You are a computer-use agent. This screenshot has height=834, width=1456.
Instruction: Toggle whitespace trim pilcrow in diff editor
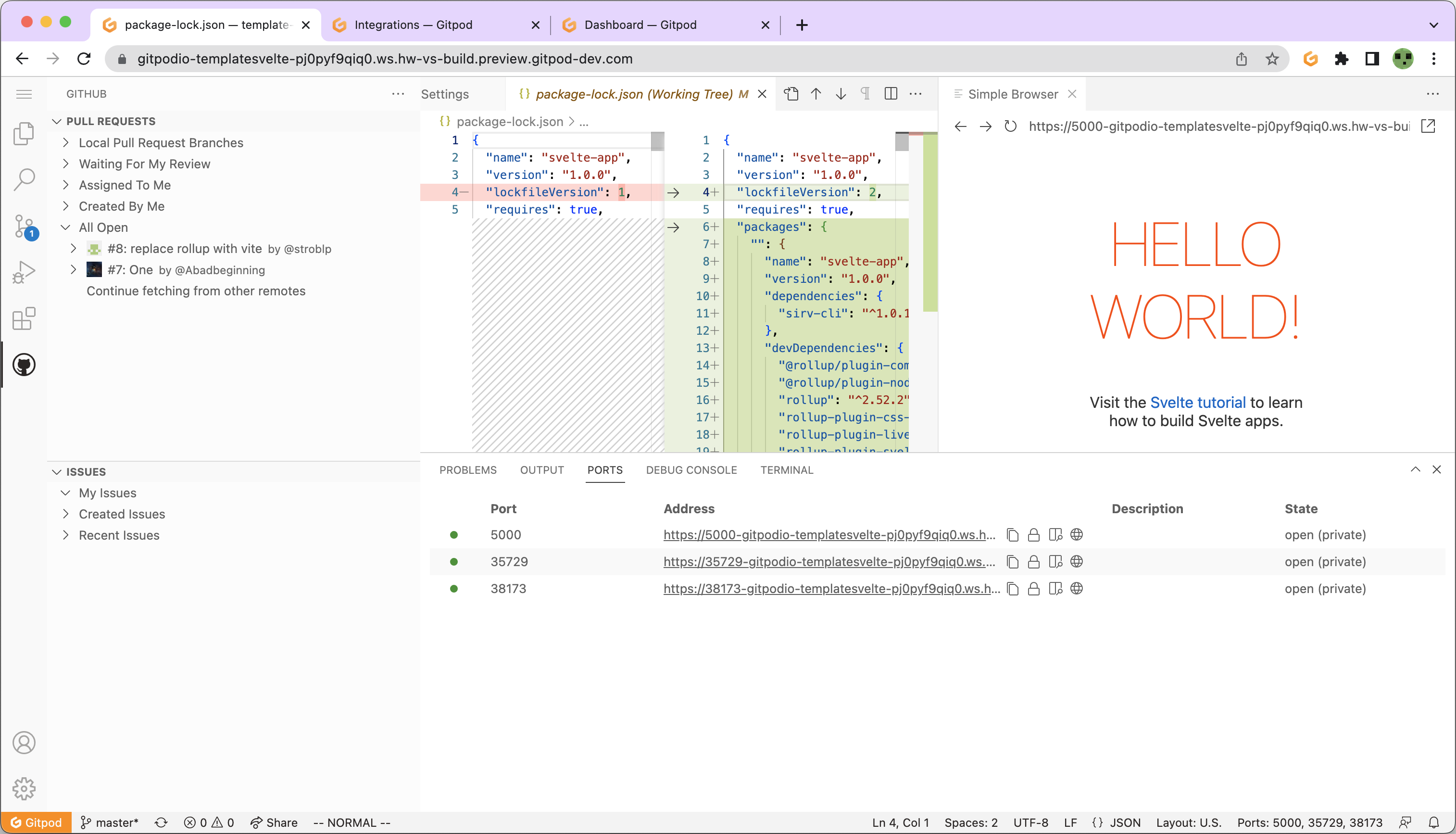(x=865, y=94)
